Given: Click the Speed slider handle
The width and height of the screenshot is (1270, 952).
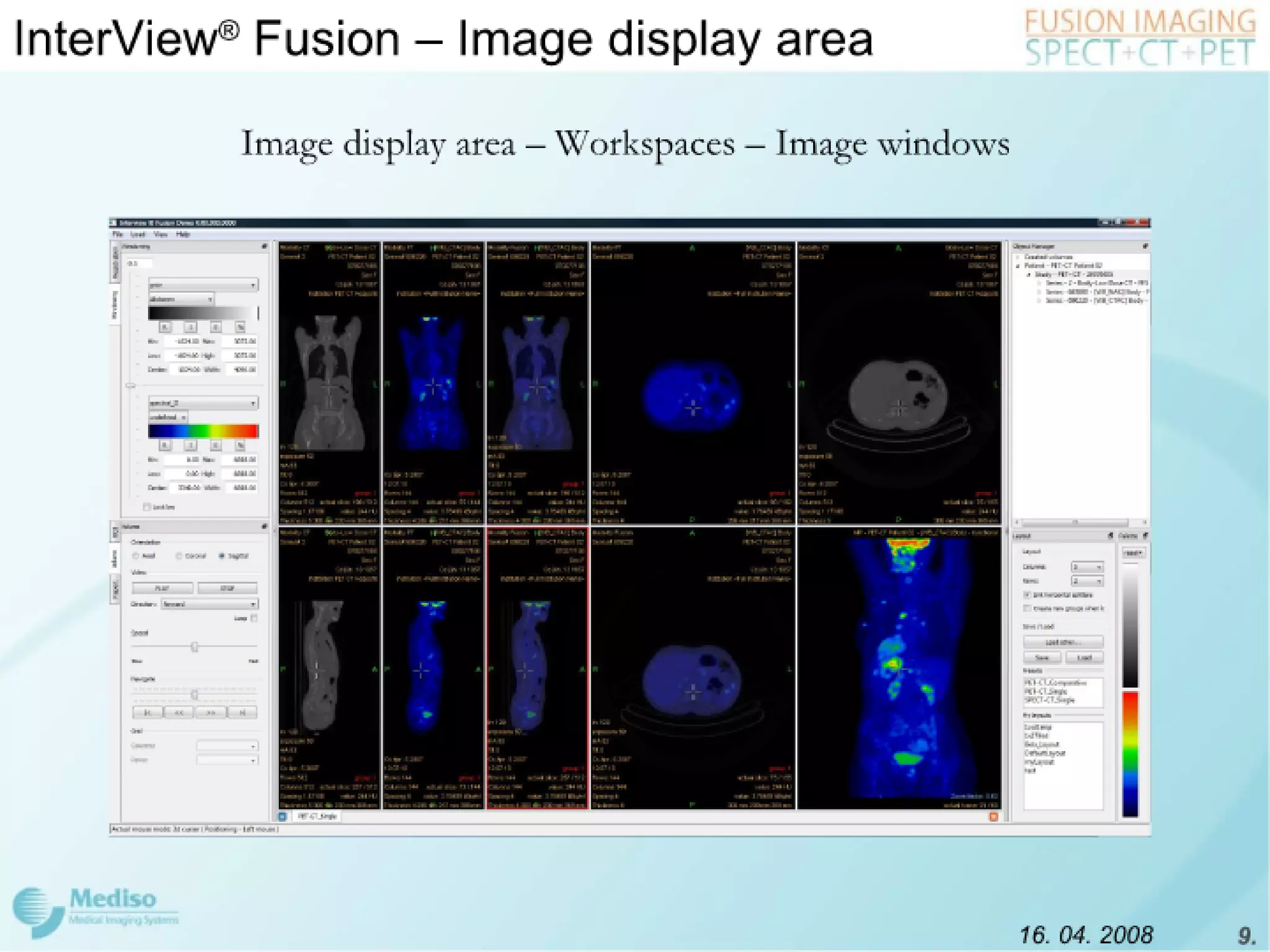Looking at the screenshot, I should tap(195, 647).
